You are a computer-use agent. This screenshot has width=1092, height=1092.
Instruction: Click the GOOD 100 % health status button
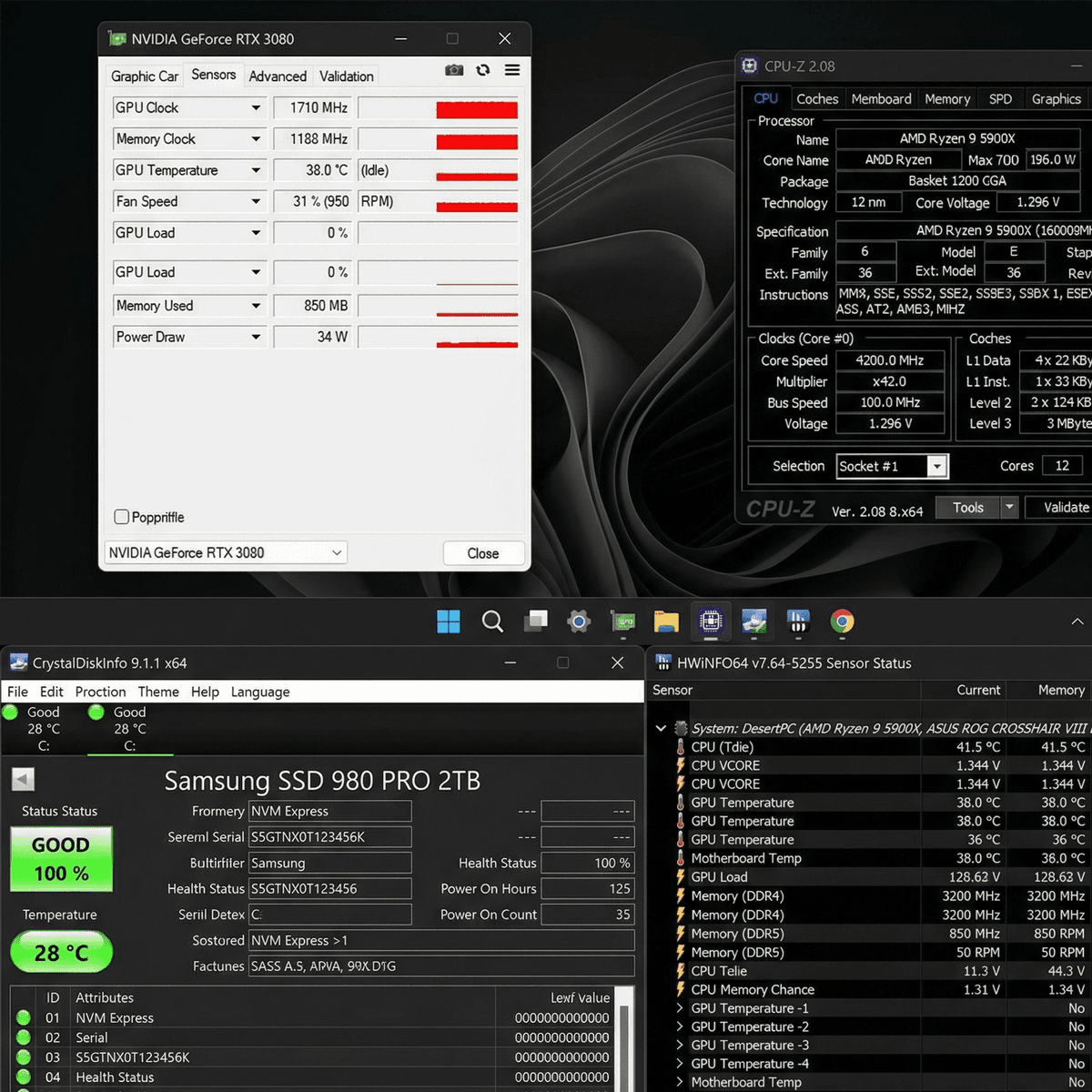click(x=61, y=858)
